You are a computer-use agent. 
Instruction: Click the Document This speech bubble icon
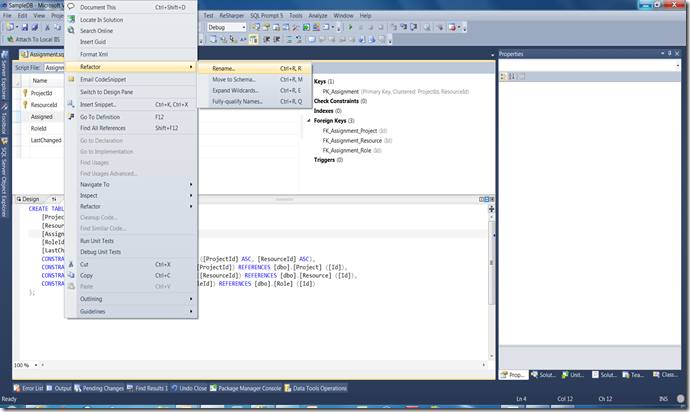click(x=71, y=7)
